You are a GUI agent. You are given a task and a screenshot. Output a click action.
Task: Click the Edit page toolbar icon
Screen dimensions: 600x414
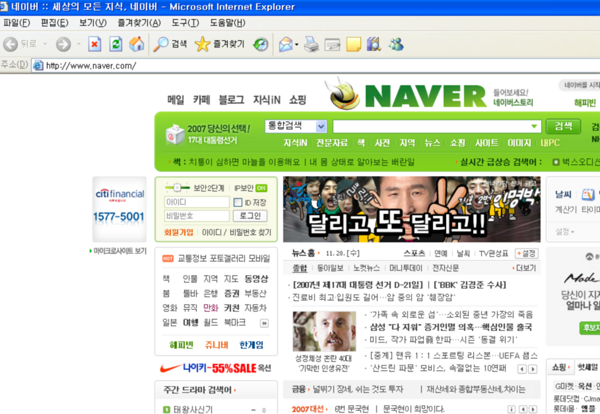pos(332,45)
